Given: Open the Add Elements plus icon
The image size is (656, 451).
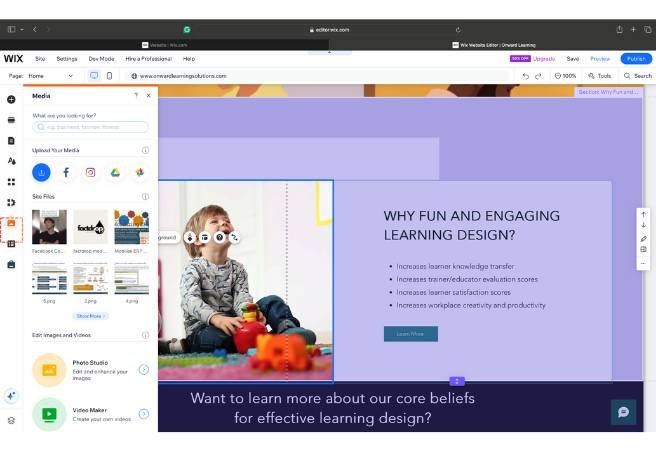Looking at the screenshot, I should [11, 100].
